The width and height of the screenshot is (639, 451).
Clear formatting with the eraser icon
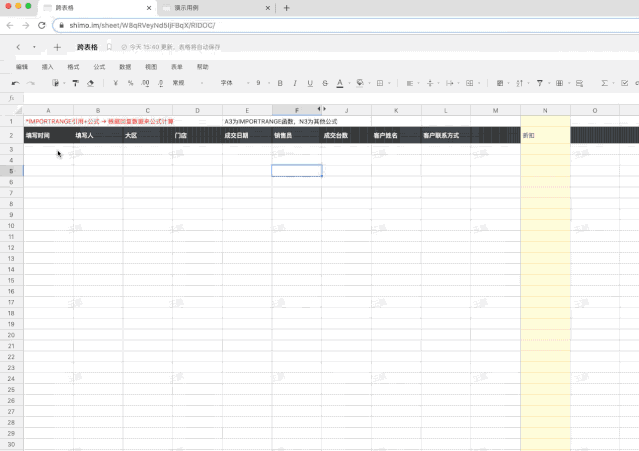(90, 83)
